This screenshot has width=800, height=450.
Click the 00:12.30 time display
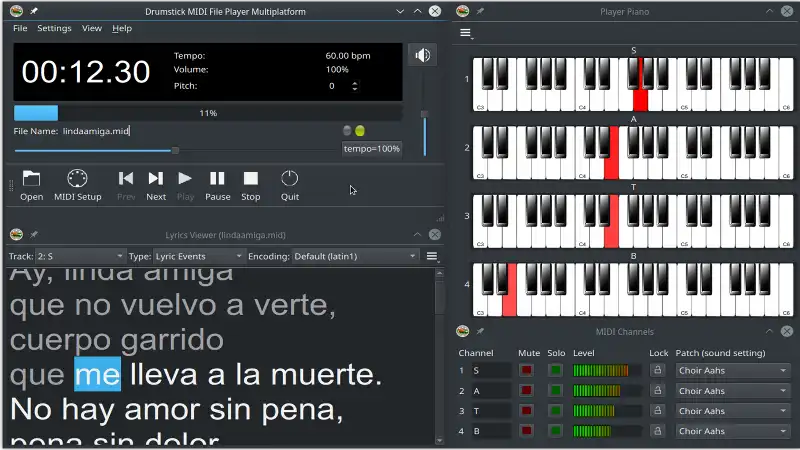click(86, 71)
